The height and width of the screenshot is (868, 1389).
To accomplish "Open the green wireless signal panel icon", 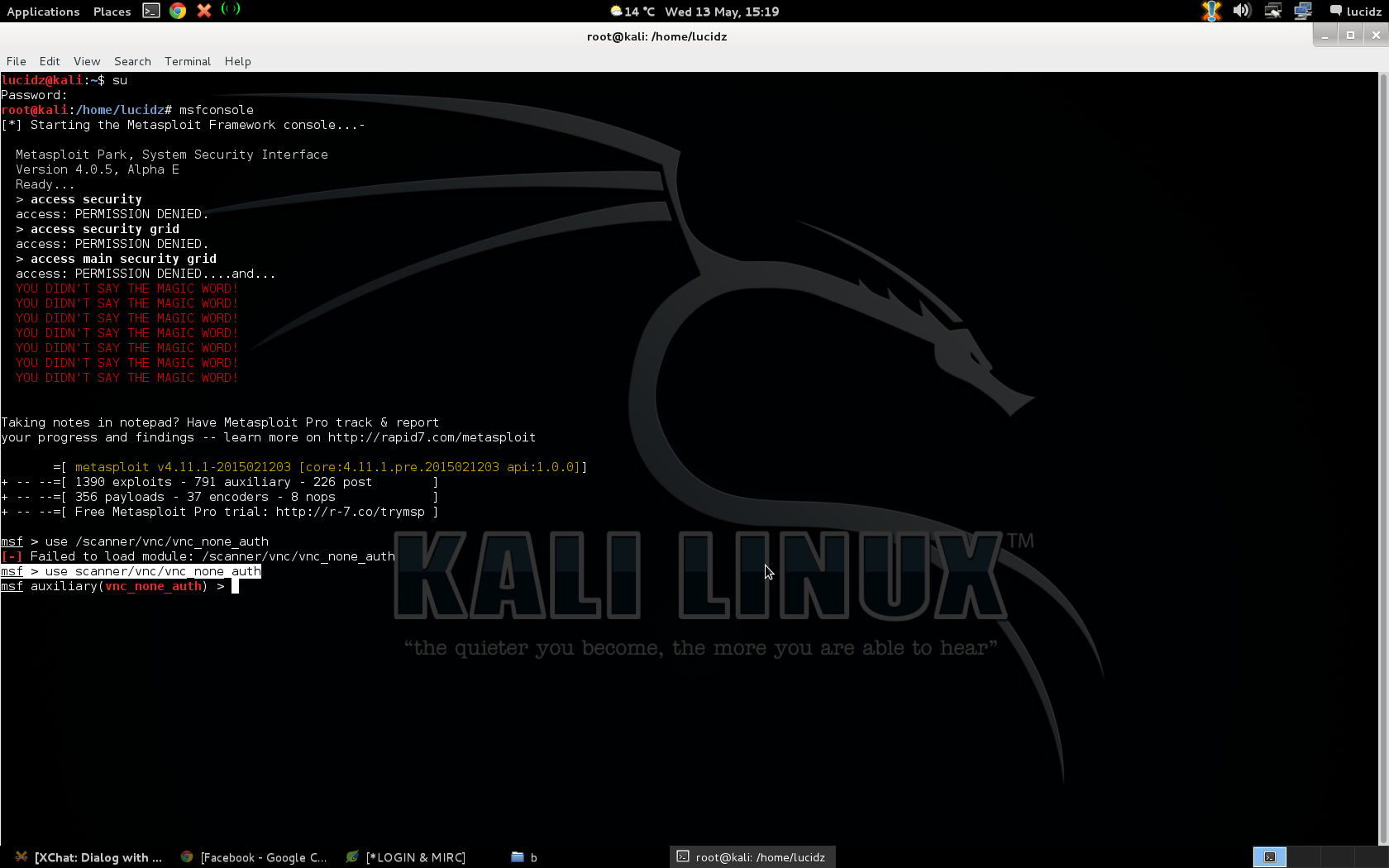I will click(231, 9).
